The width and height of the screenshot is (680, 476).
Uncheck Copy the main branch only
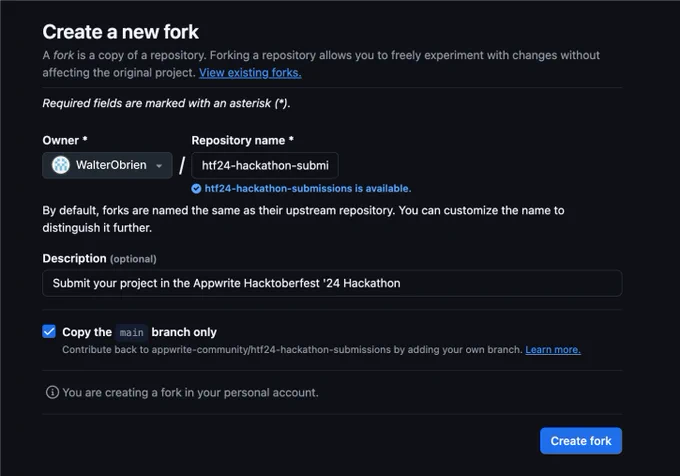(49, 332)
